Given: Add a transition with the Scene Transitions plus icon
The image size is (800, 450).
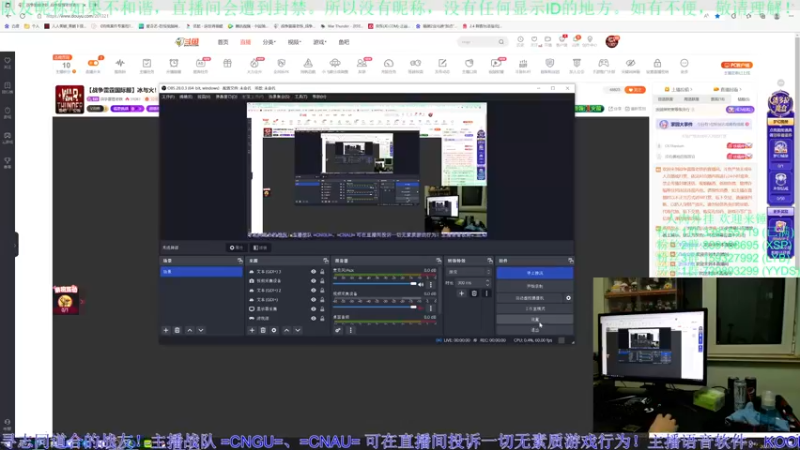Looking at the screenshot, I should click(461, 293).
